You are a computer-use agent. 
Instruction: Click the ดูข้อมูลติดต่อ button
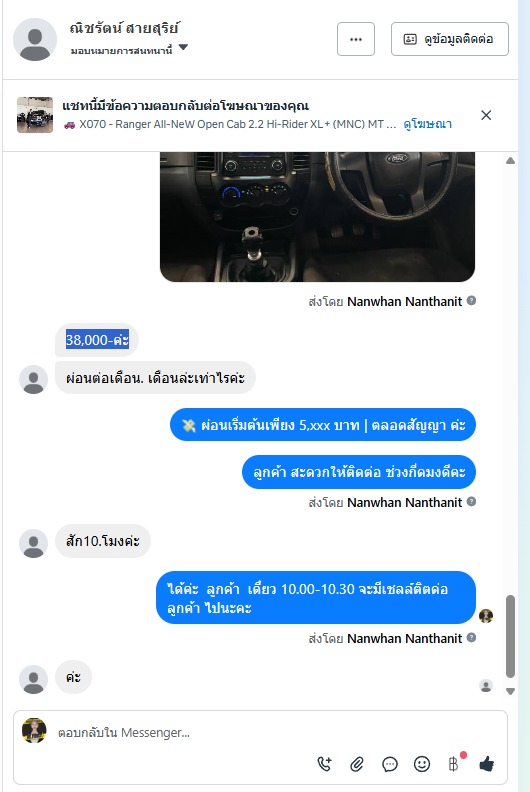pyautogui.click(x=450, y=39)
